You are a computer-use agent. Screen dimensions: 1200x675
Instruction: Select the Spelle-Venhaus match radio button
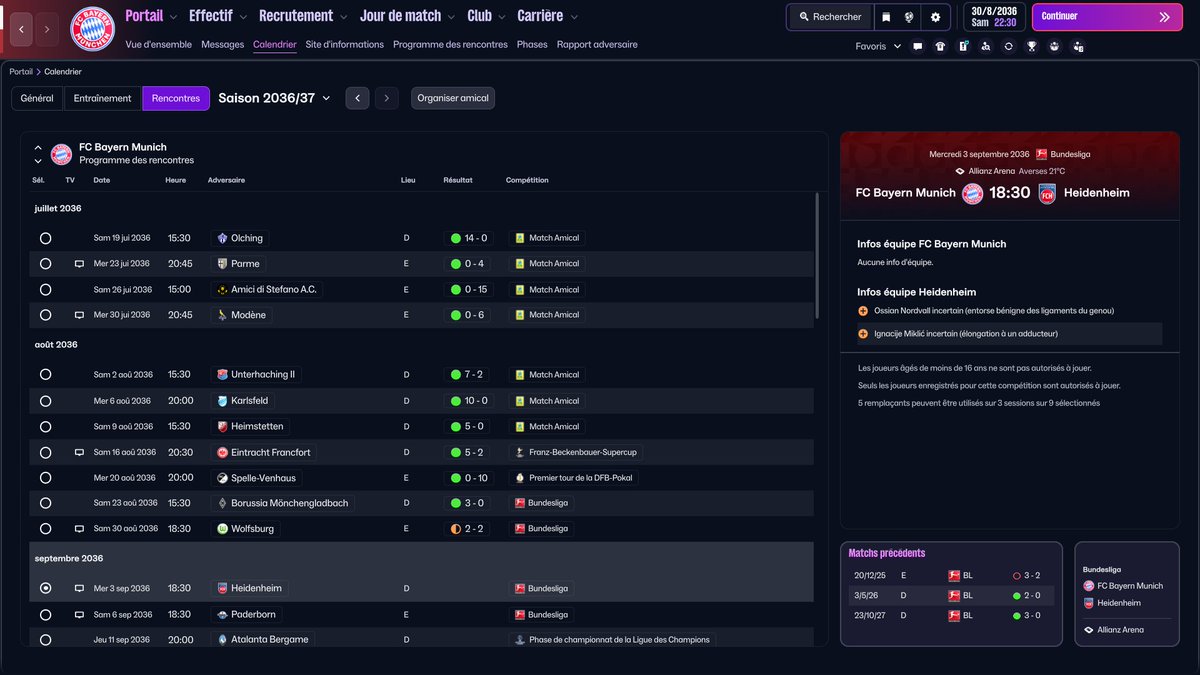coord(45,478)
